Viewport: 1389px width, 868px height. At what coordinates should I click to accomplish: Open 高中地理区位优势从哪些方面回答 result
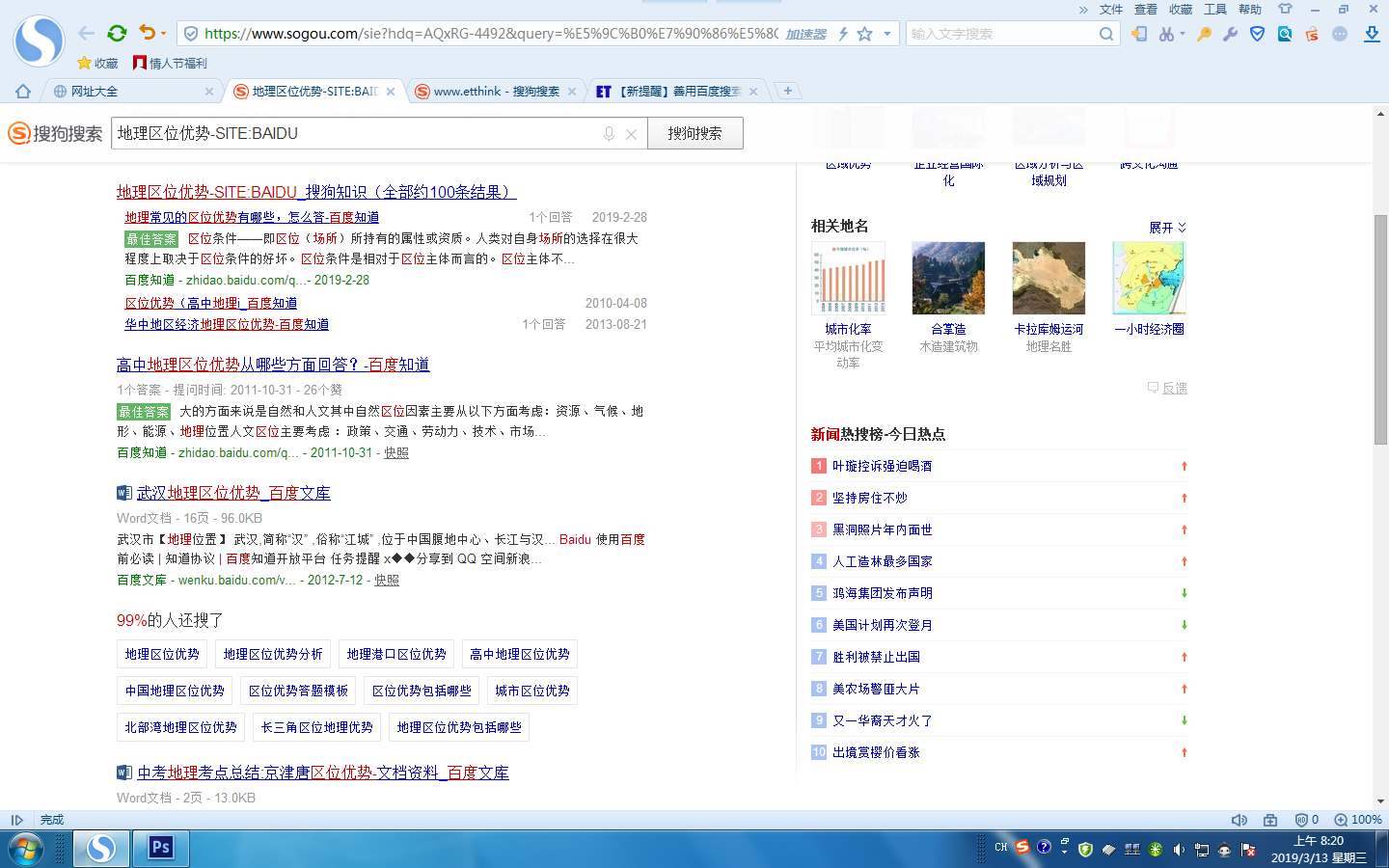[x=273, y=365]
